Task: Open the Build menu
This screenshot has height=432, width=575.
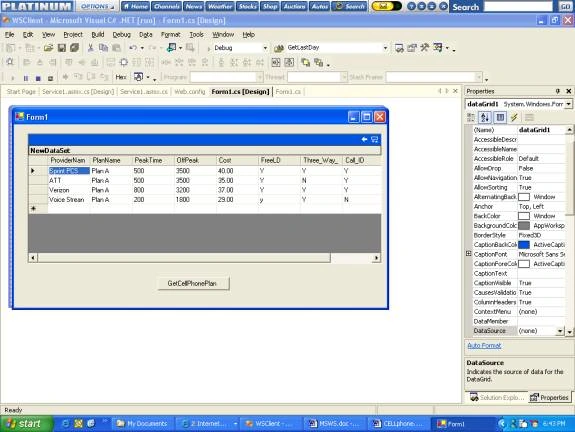Action: click(x=98, y=34)
